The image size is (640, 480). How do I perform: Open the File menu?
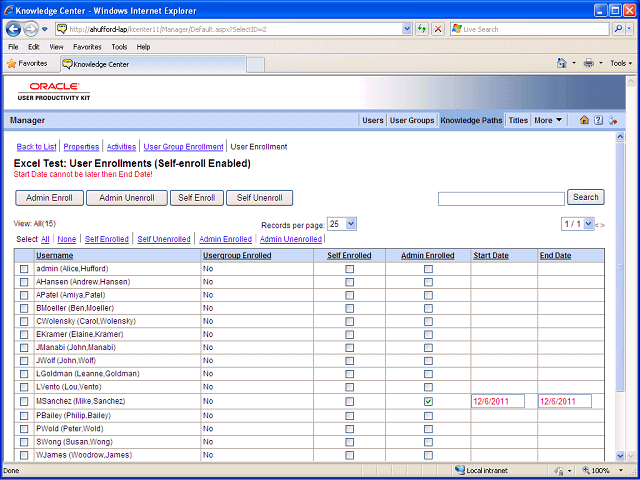pos(13,47)
